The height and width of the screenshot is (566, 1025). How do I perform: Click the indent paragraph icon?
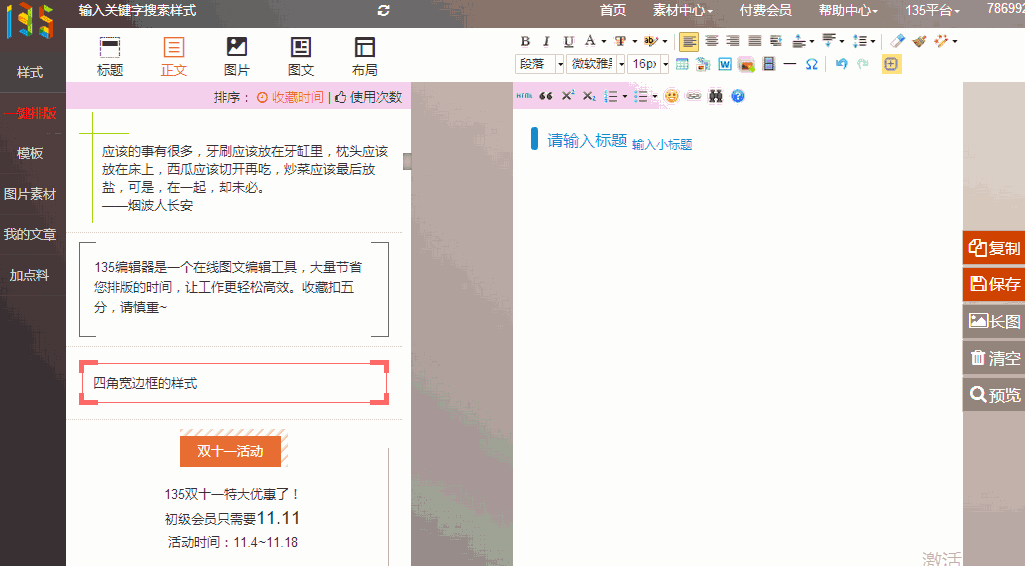pos(776,41)
